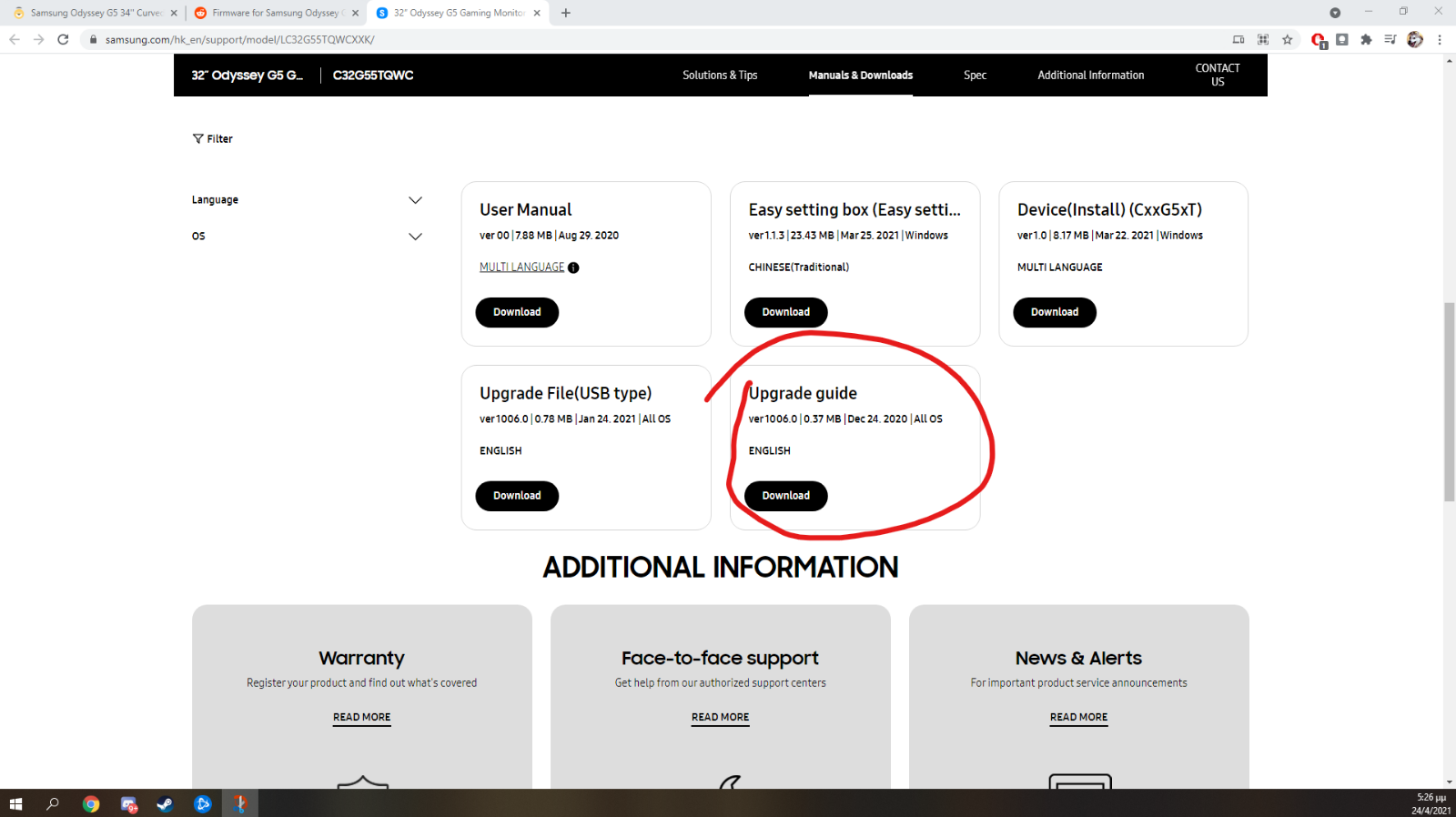Close the Firefox Firmware for Samsung tab
The image size is (1456, 817).
pyautogui.click(x=355, y=13)
